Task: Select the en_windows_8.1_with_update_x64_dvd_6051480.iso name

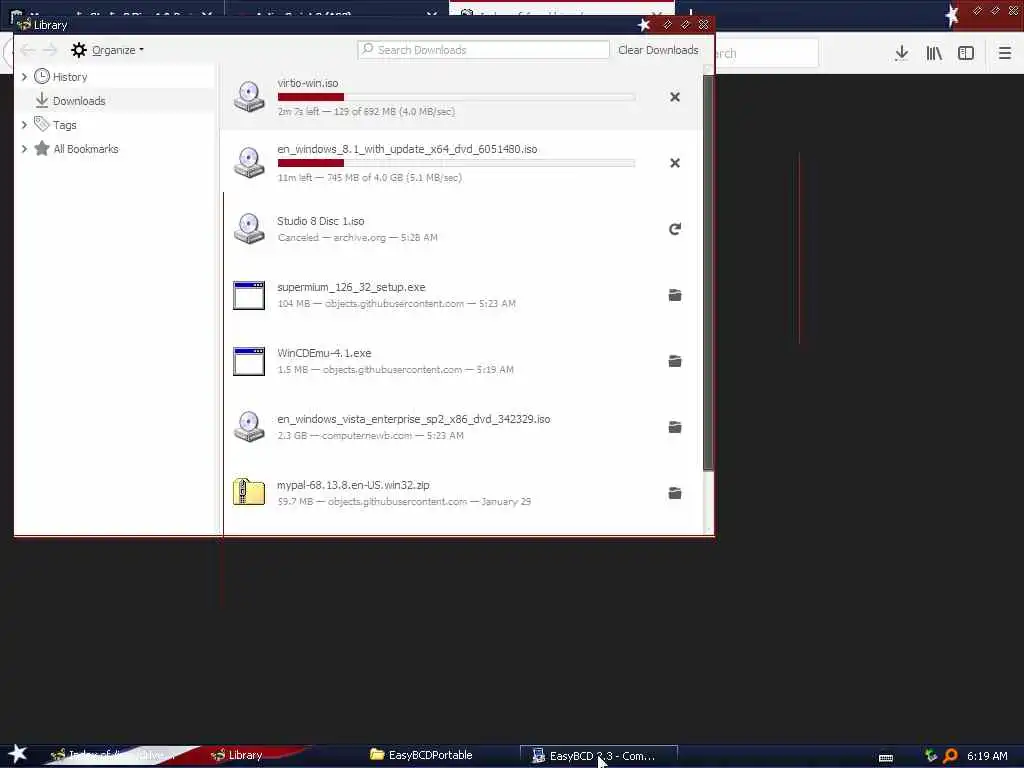Action: pyautogui.click(x=407, y=150)
